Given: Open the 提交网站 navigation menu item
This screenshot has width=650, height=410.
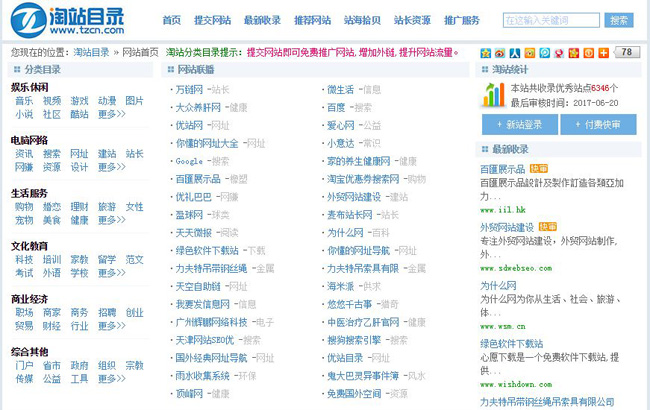Looking at the screenshot, I should 211,20.
